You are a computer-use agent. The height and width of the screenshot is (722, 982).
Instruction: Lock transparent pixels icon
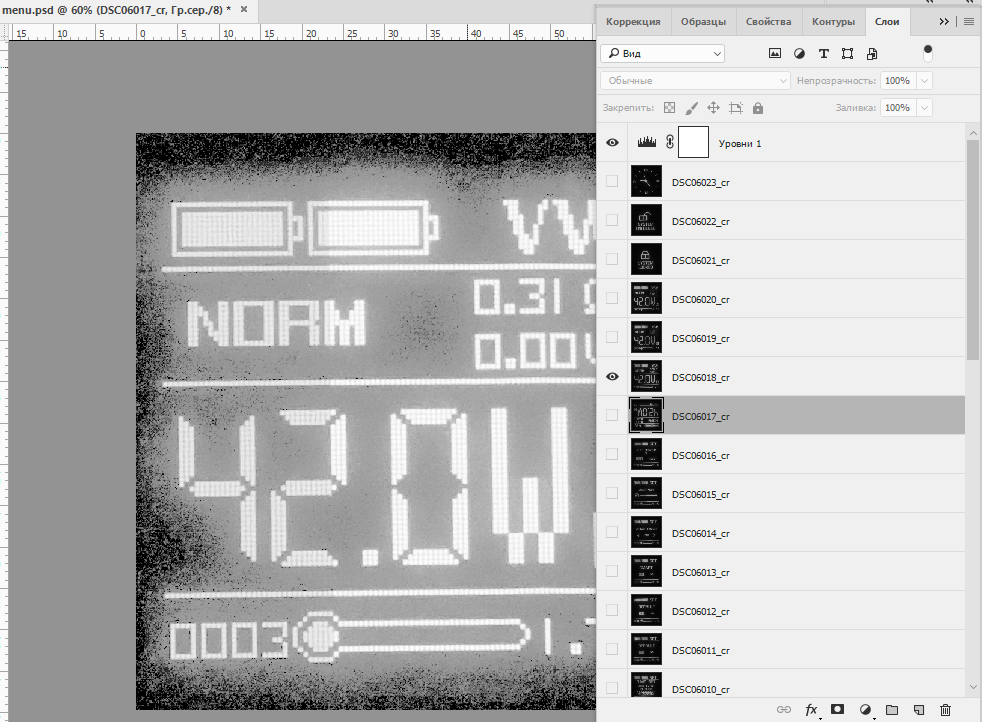click(669, 108)
